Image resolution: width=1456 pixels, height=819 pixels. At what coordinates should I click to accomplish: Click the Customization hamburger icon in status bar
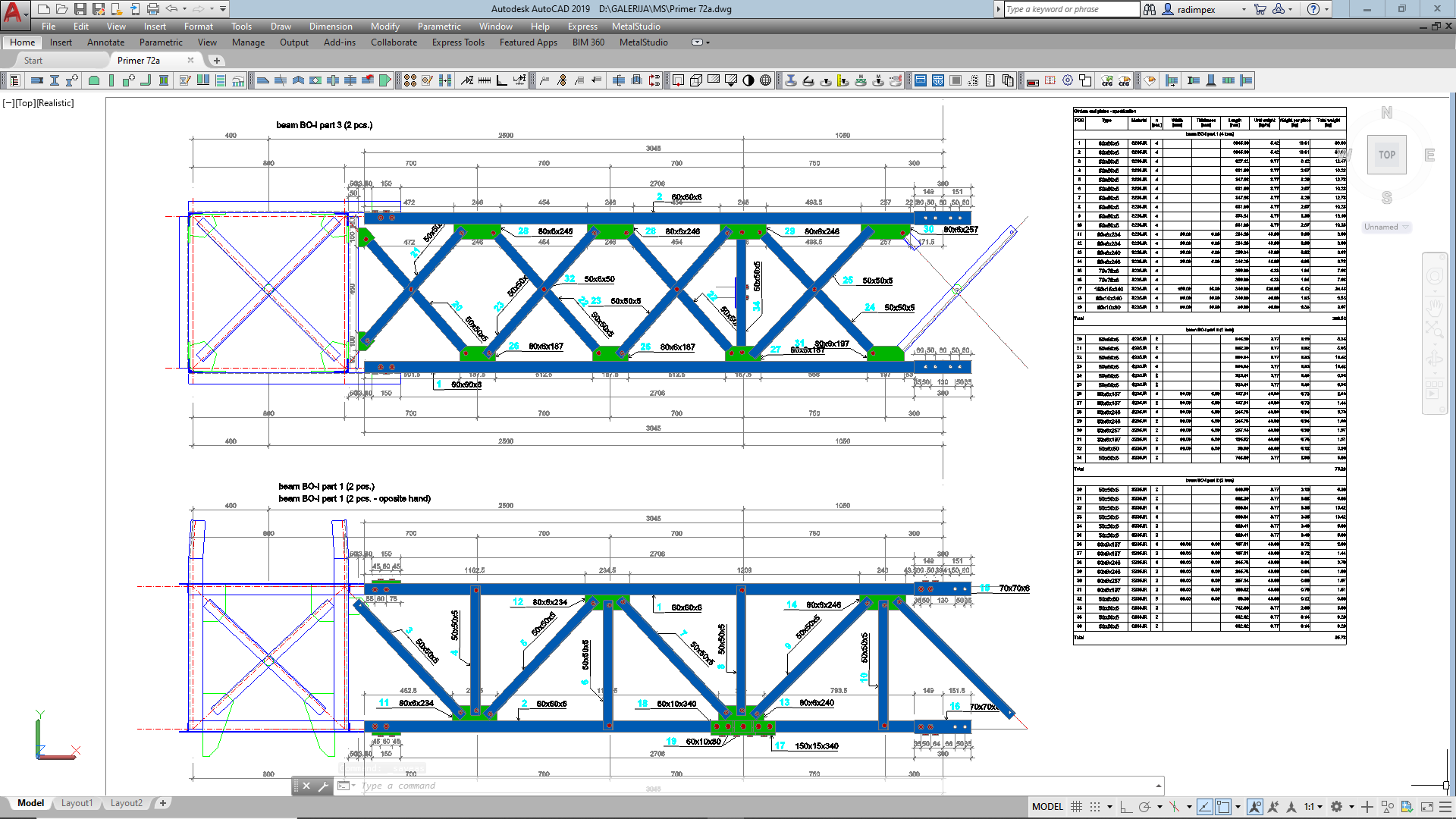(x=1445, y=807)
